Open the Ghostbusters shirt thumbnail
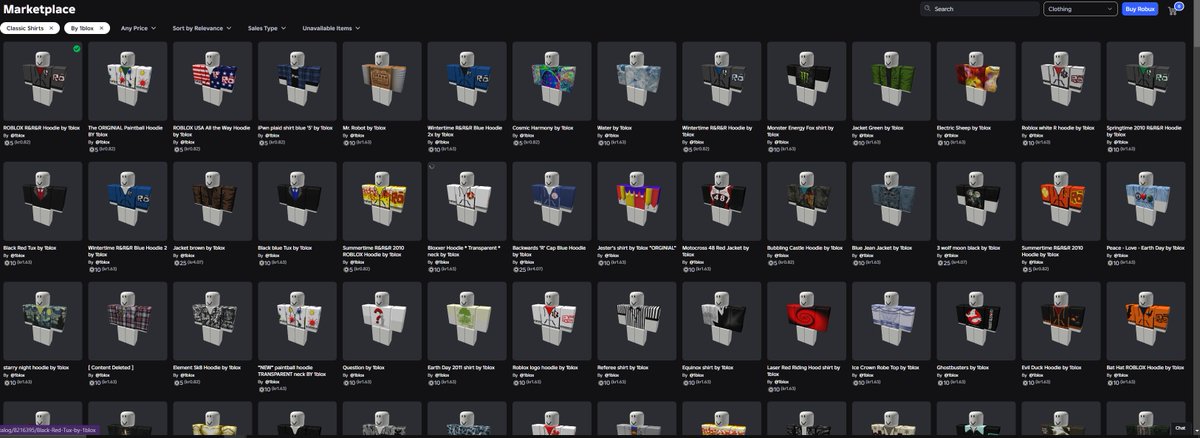 [976, 322]
